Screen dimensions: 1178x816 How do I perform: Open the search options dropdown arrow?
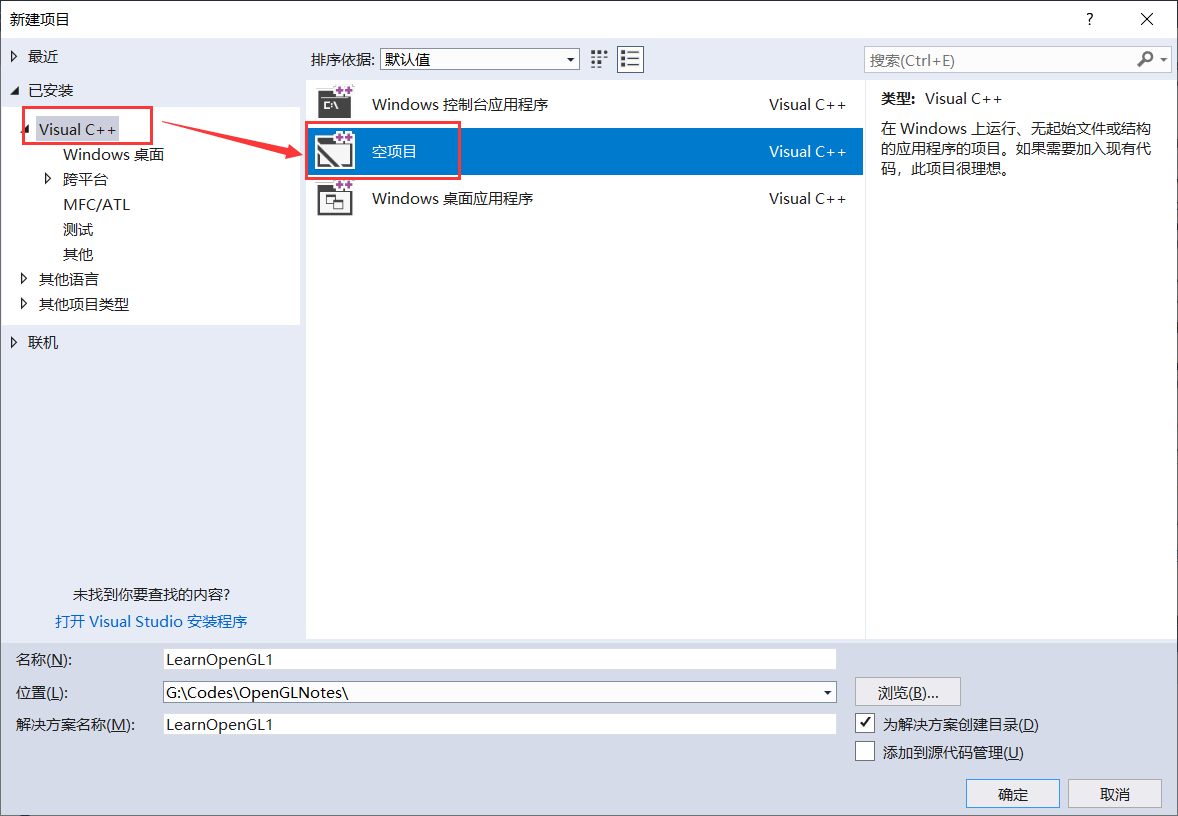pos(1164,59)
